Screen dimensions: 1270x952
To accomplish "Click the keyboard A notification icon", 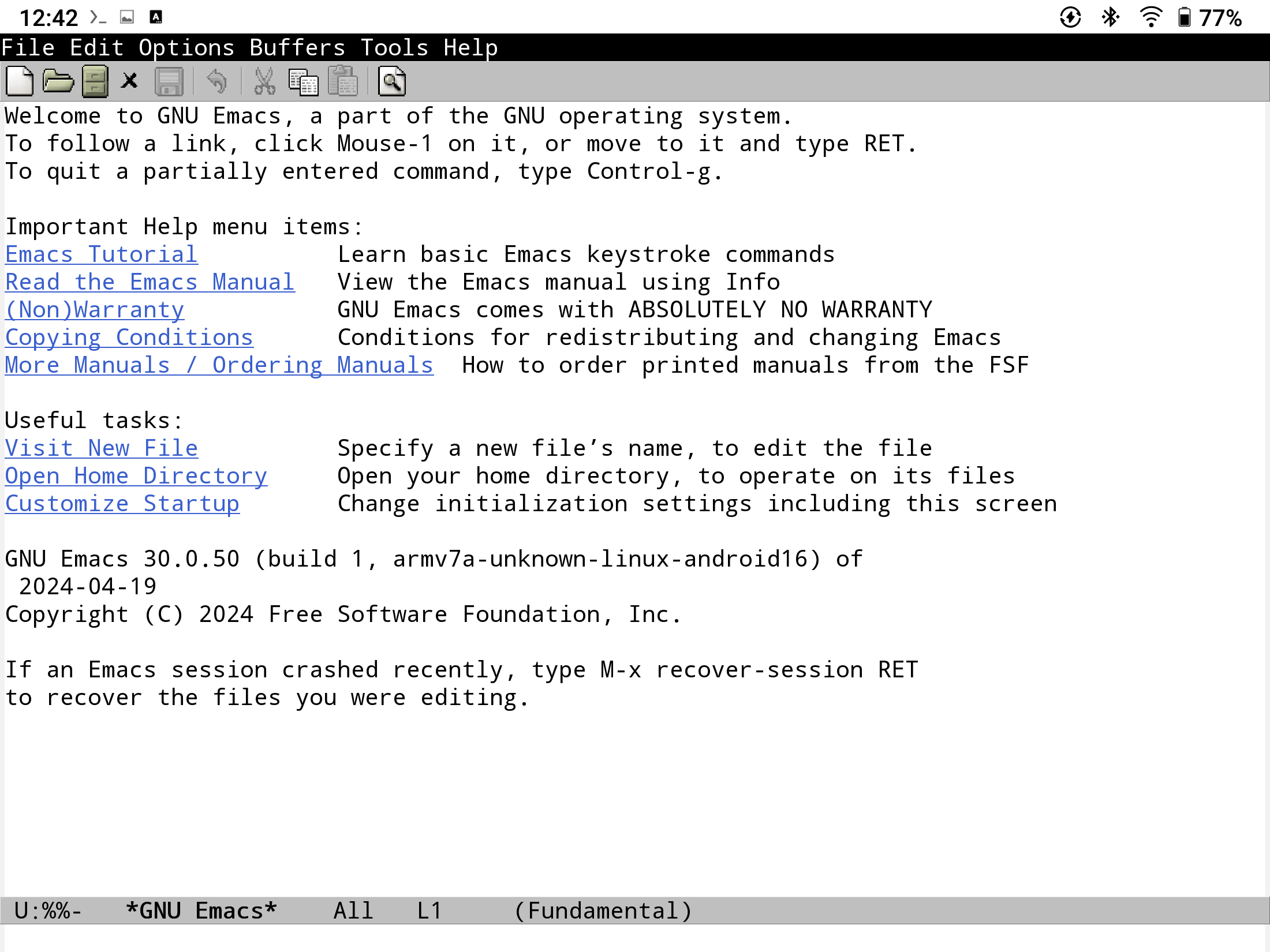I will tap(156, 17).
